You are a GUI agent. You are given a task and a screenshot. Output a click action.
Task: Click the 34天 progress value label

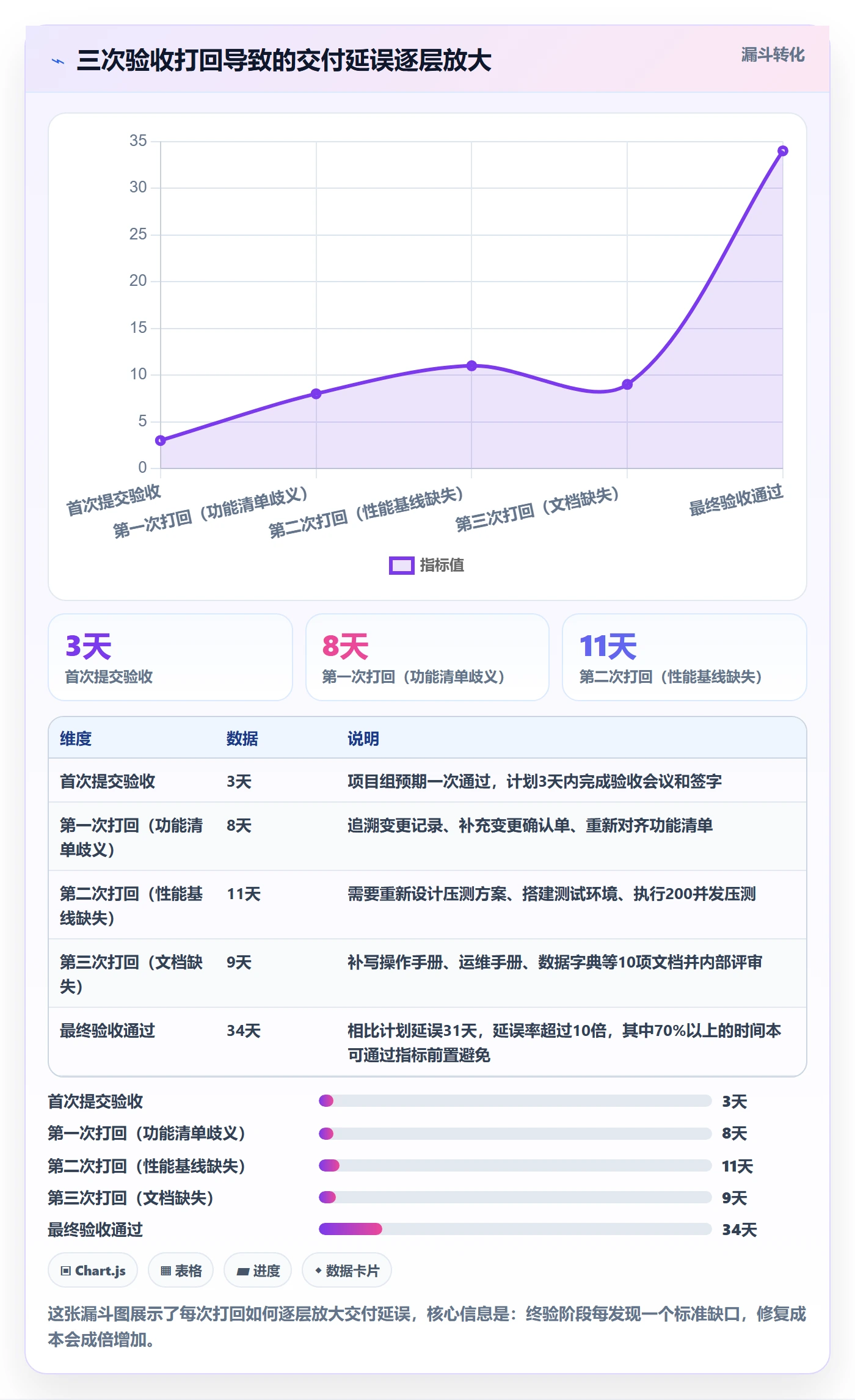739,1230
